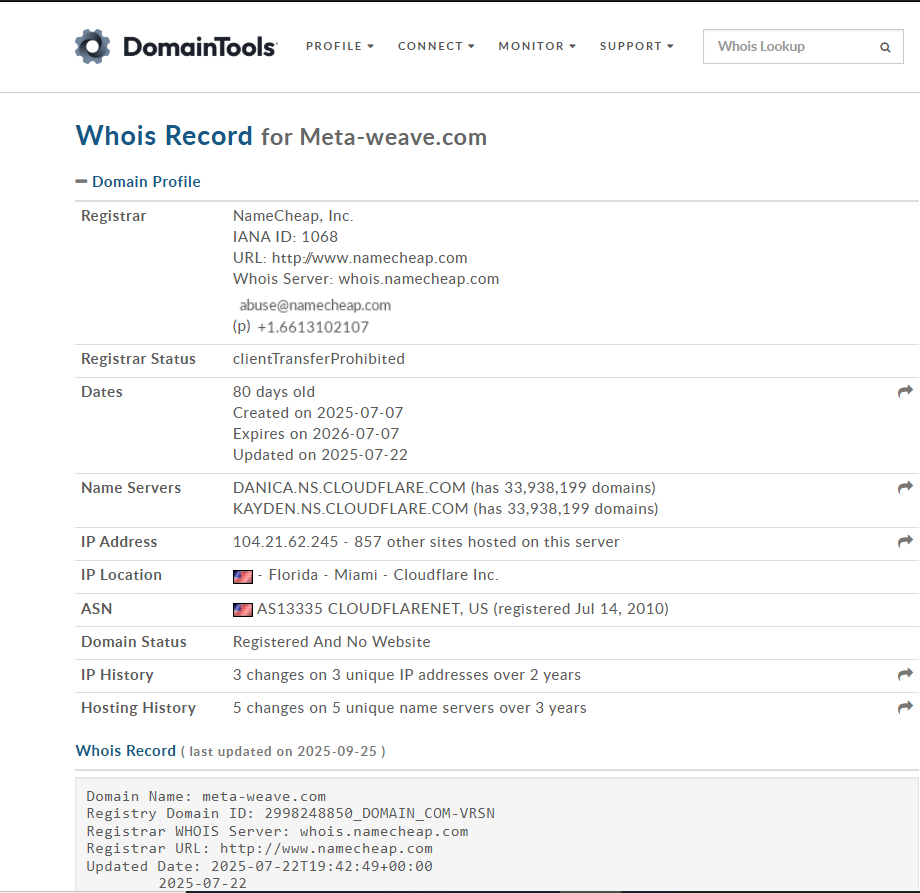This screenshot has height=893, width=920.
Task: Click the search magnifier icon in Whois Lookup
Action: click(x=885, y=47)
